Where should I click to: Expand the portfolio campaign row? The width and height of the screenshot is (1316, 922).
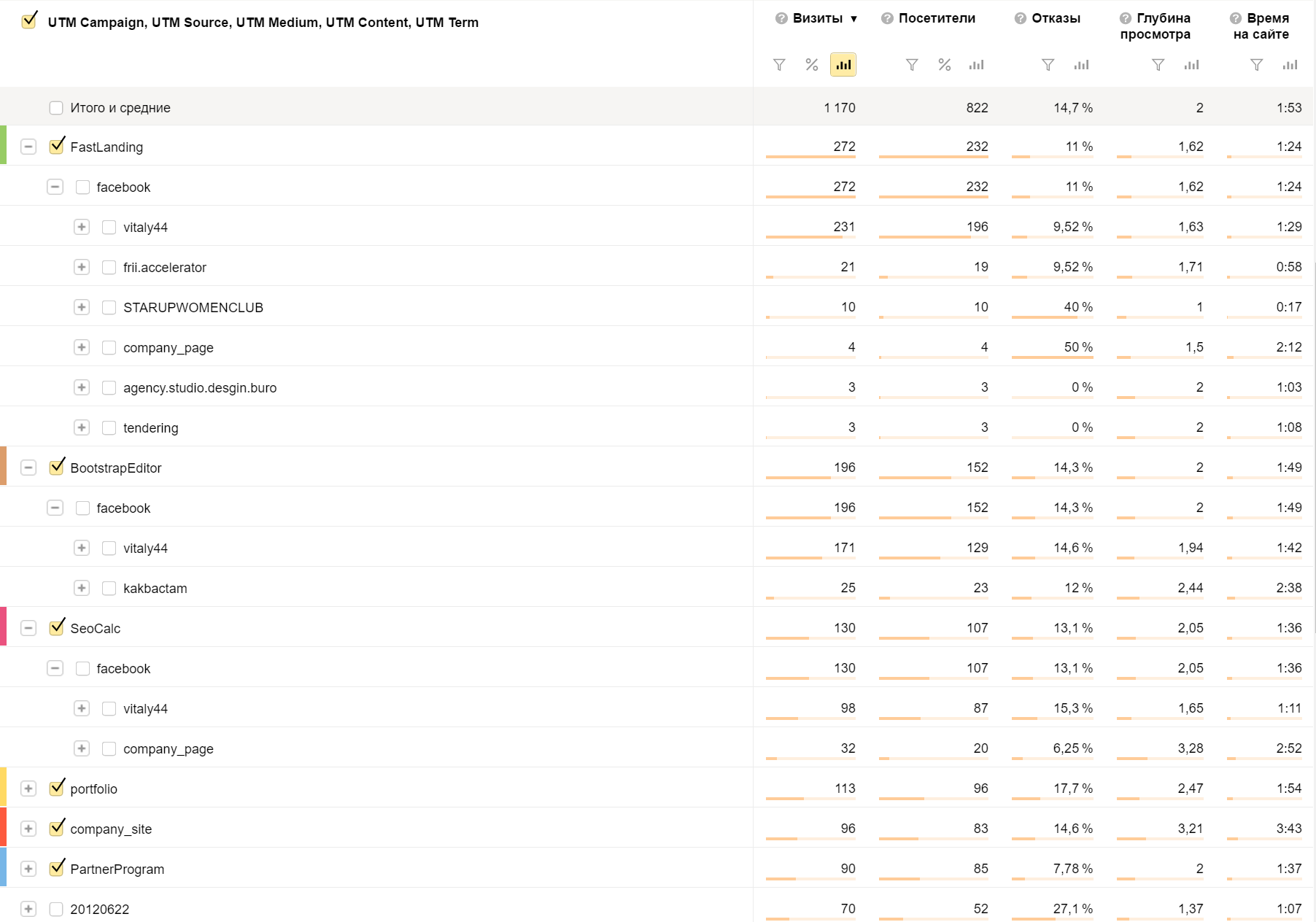coord(28,789)
